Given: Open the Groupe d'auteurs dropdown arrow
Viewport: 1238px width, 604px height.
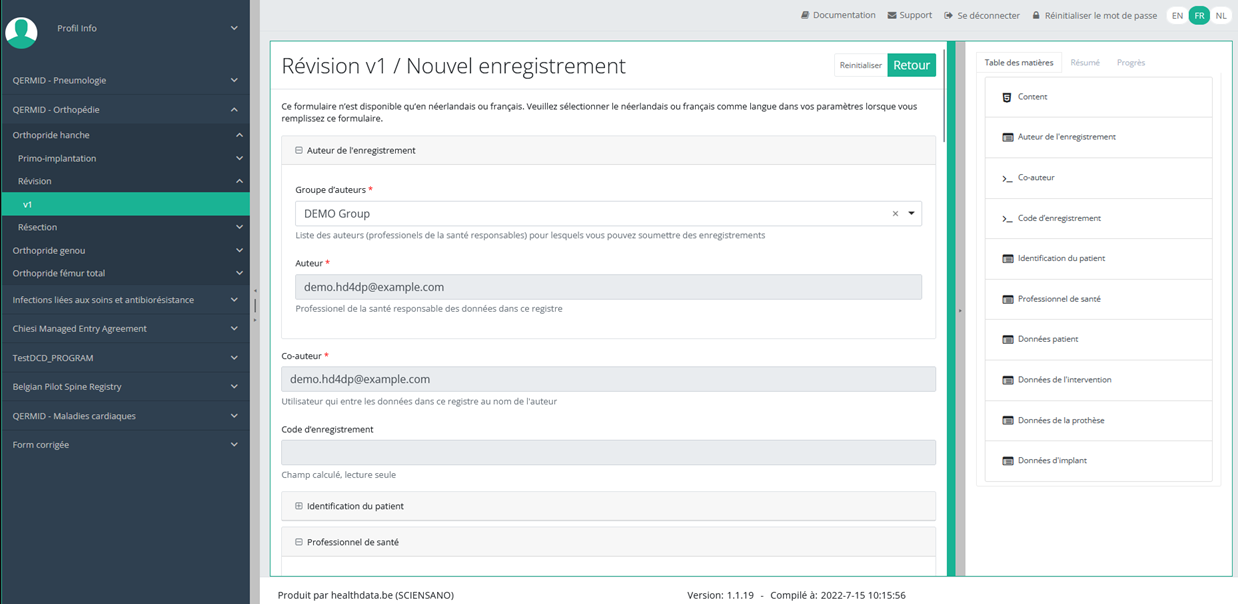Looking at the screenshot, I should pos(911,213).
